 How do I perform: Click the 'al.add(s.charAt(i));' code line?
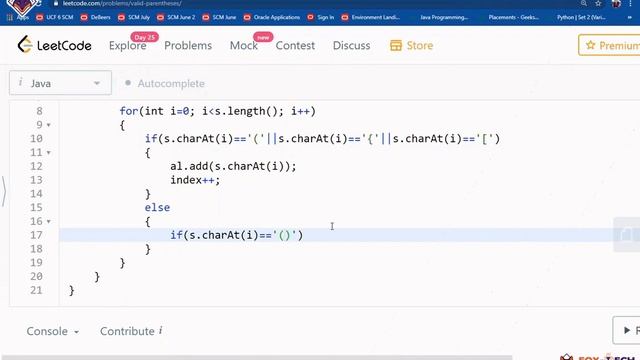click(x=233, y=166)
